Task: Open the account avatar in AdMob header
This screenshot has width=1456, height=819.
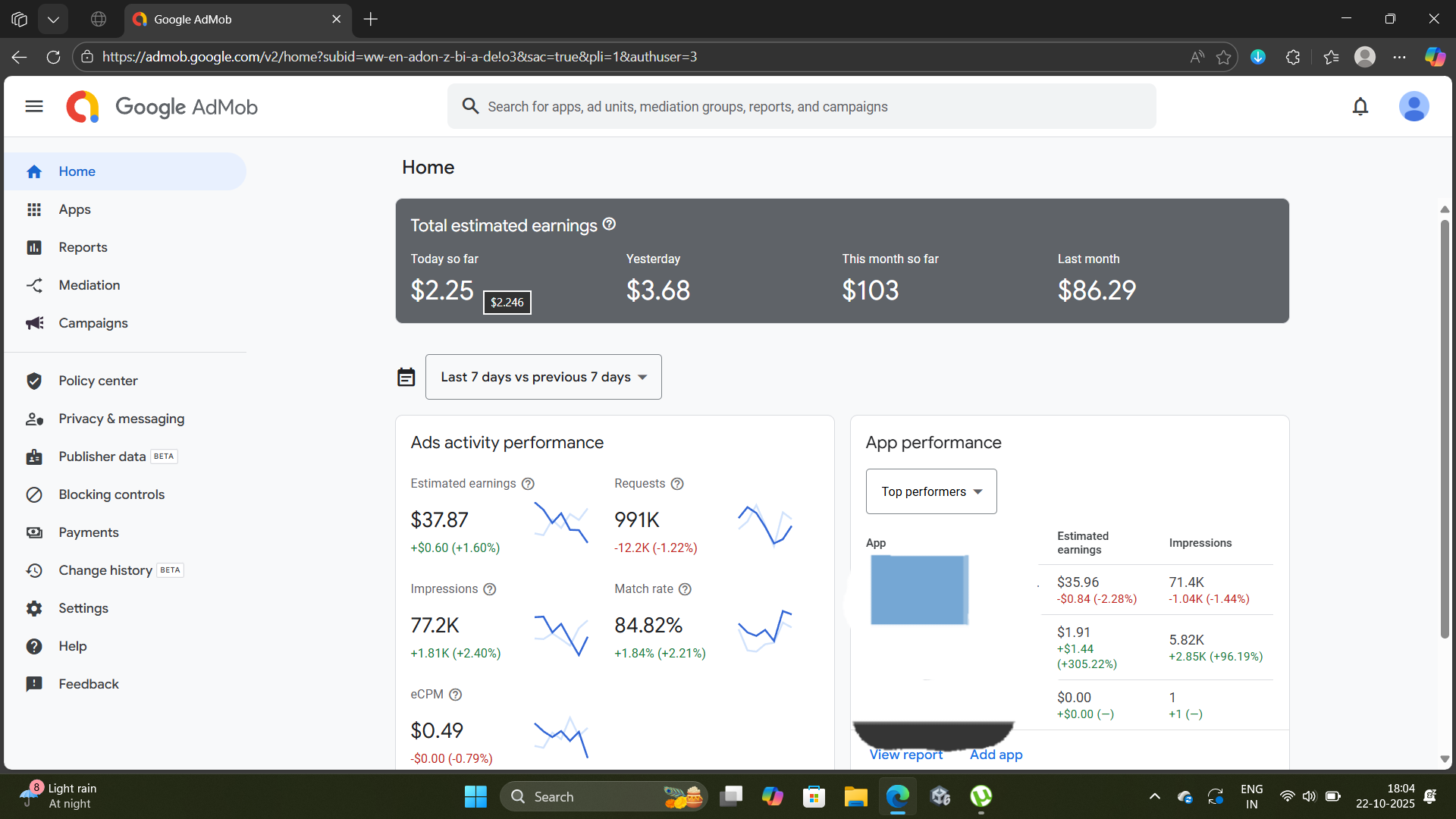Action: (1414, 106)
